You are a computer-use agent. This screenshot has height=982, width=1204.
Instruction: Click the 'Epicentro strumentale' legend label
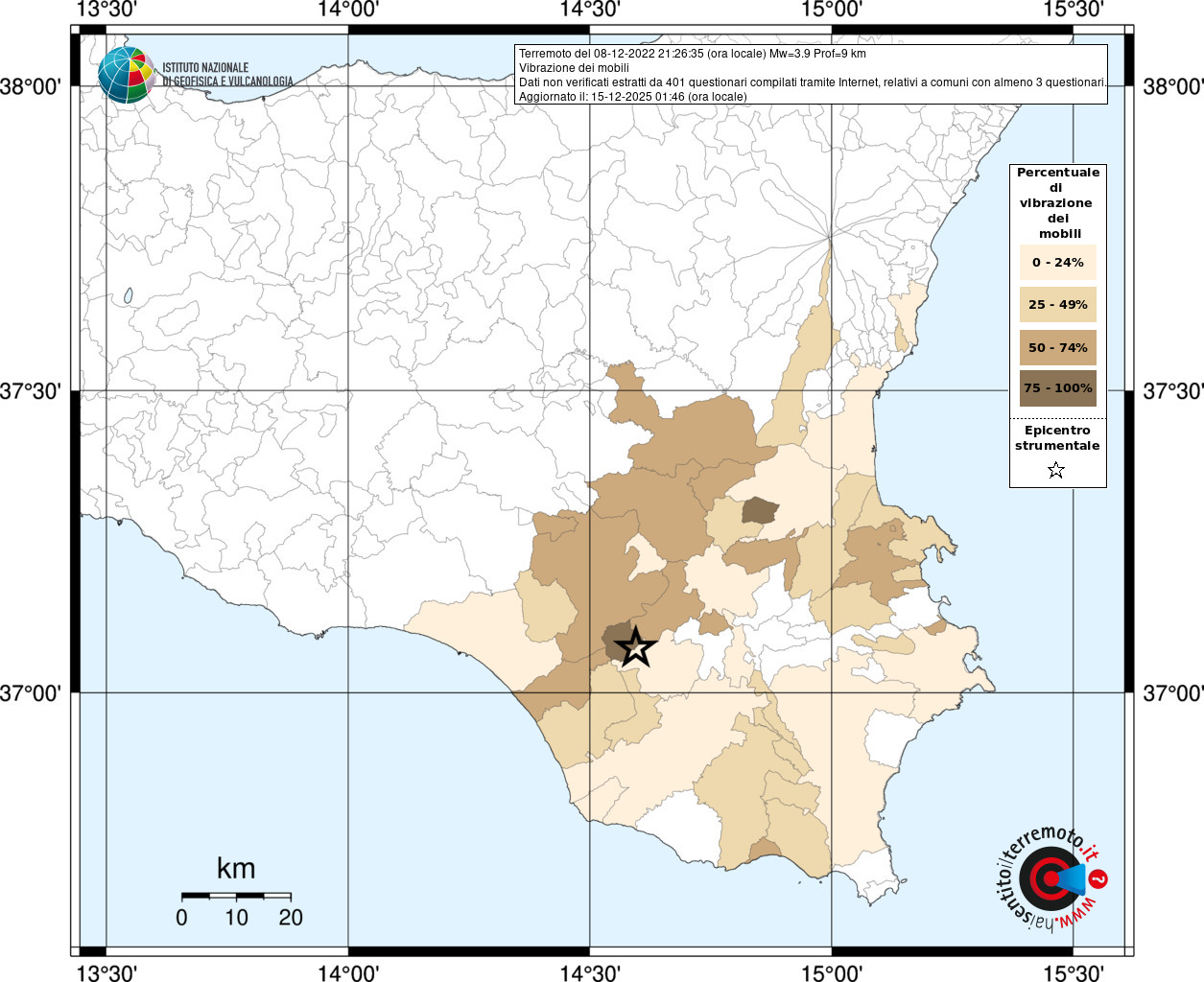click(1057, 438)
